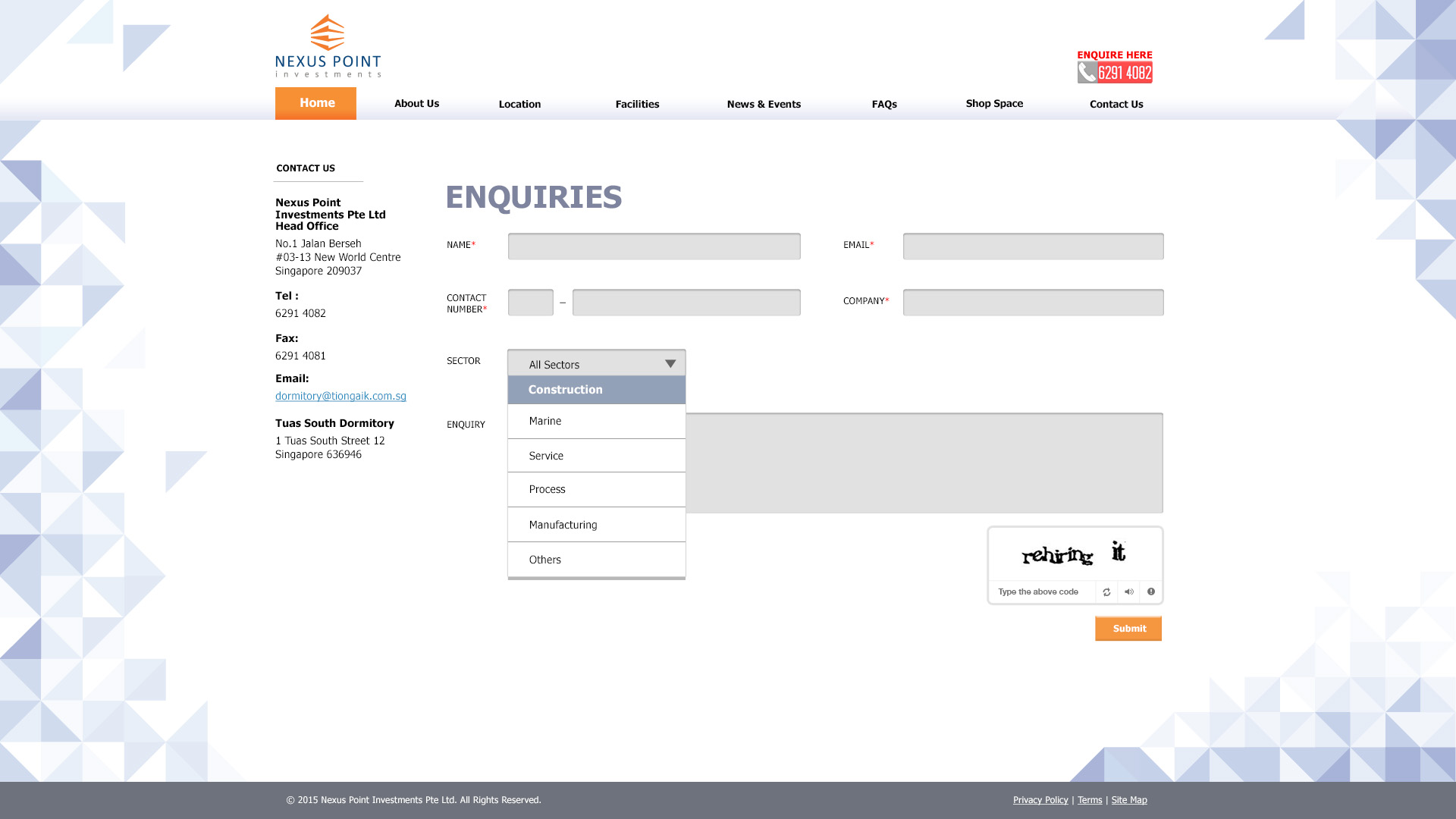Select the Home tab
The height and width of the screenshot is (819, 1456).
[x=316, y=102]
